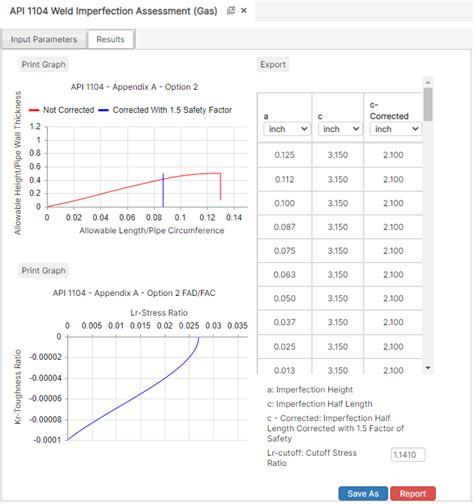The width and height of the screenshot is (474, 504).
Task: Click the results table scrollbar thumb
Action: click(428, 104)
